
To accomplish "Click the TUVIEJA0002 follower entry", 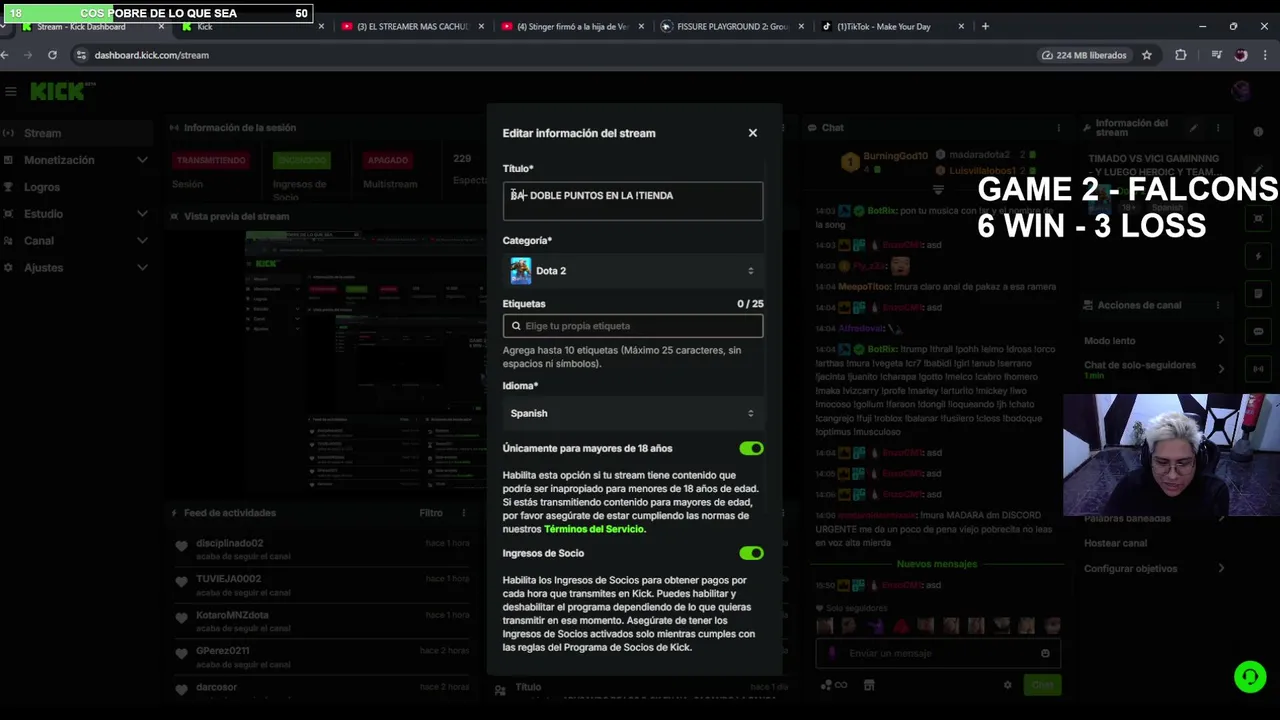I will click(320, 584).
